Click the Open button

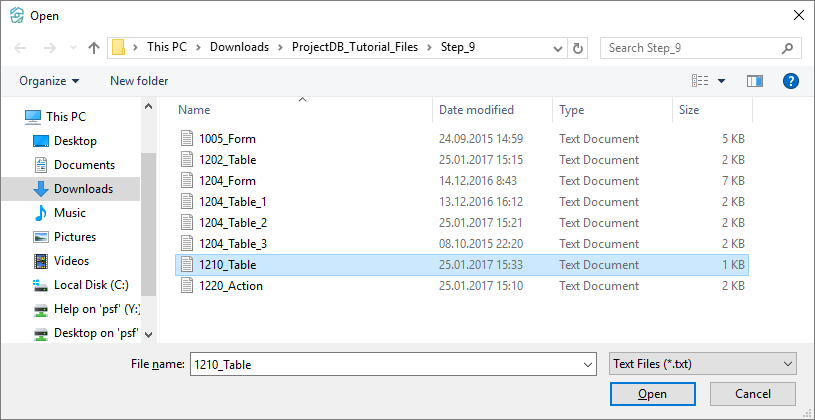click(652, 394)
